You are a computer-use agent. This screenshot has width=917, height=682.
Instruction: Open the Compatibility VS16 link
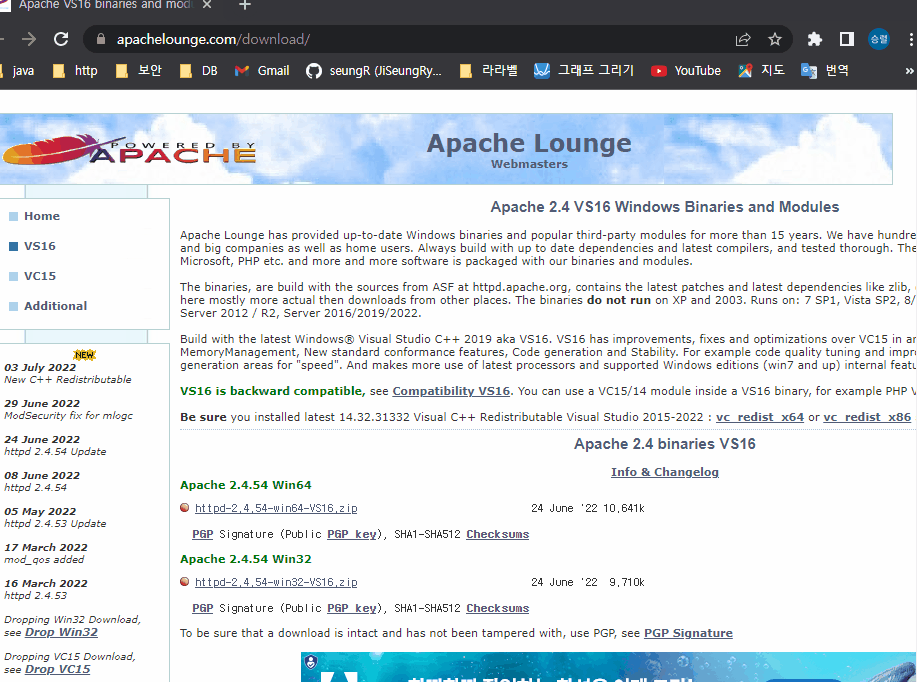pyautogui.click(x=451, y=391)
